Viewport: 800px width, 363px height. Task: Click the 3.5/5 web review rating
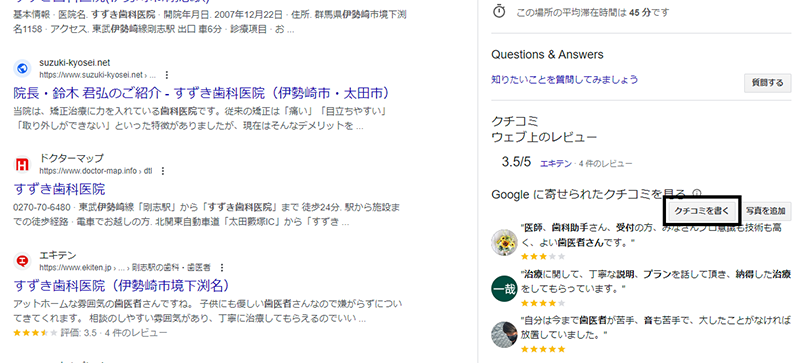[516, 163]
